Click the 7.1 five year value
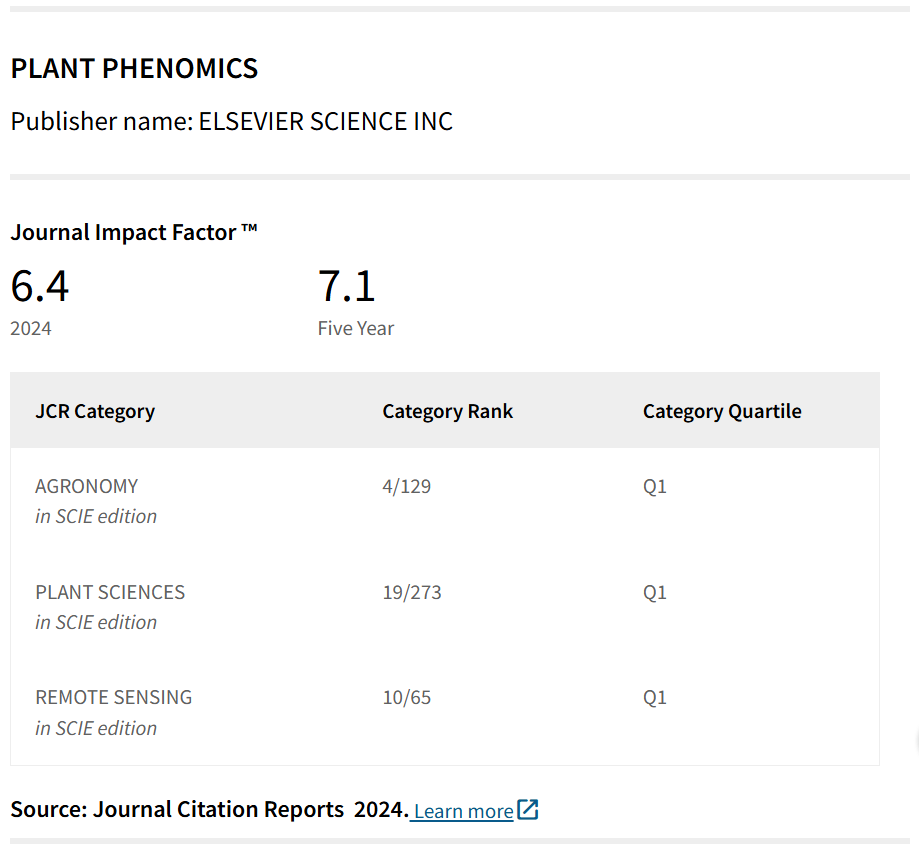 [x=346, y=286]
